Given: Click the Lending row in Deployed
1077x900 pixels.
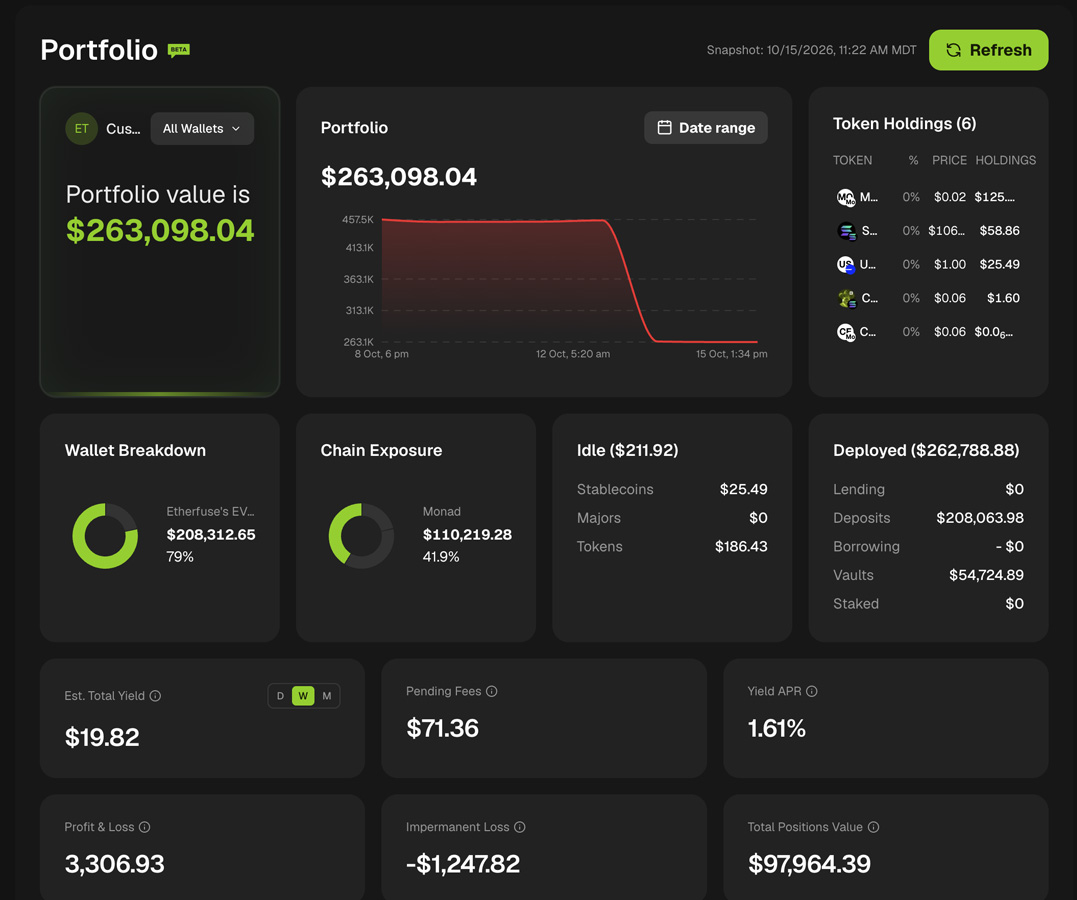Looking at the screenshot, I should click(928, 489).
